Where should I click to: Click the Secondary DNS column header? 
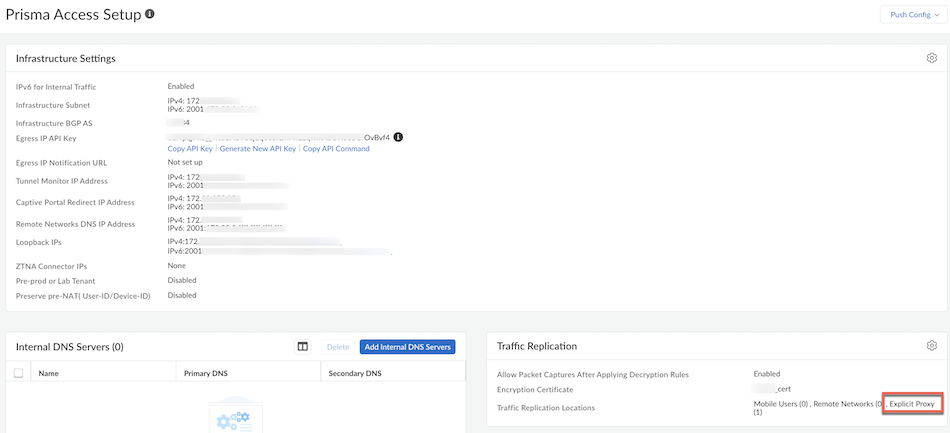[357, 373]
